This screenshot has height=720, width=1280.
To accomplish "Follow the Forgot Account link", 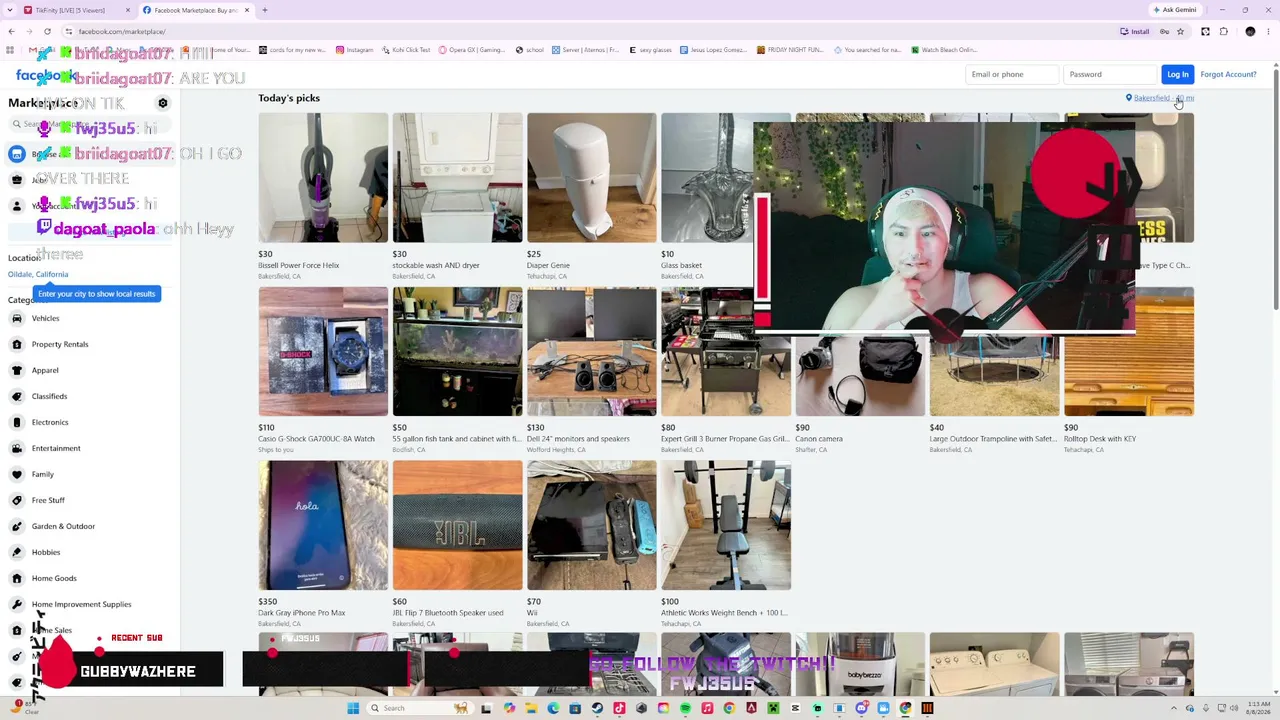I will point(1228,74).
